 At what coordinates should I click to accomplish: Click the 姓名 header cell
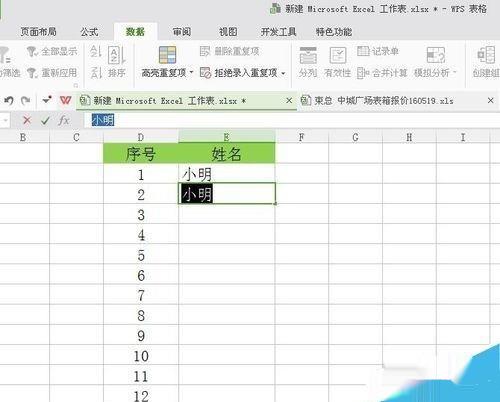point(227,153)
